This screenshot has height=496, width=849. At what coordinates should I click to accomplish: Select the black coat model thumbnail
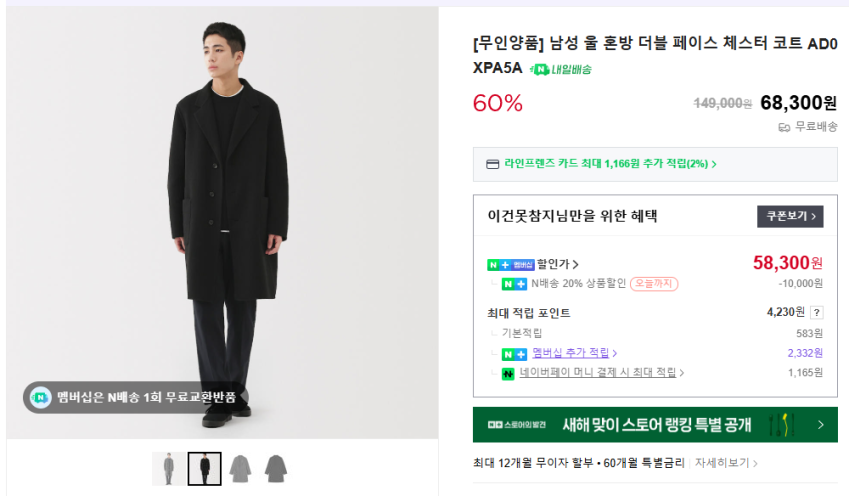point(205,468)
